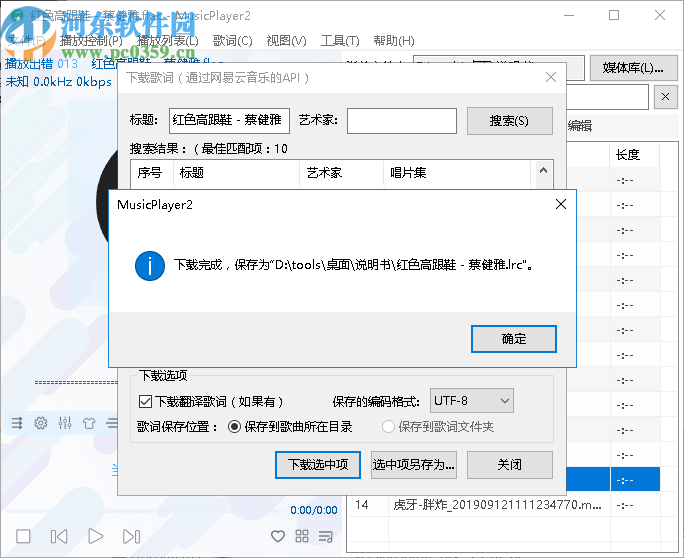Click the 0:00/0:00 time display

click(314, 510)
